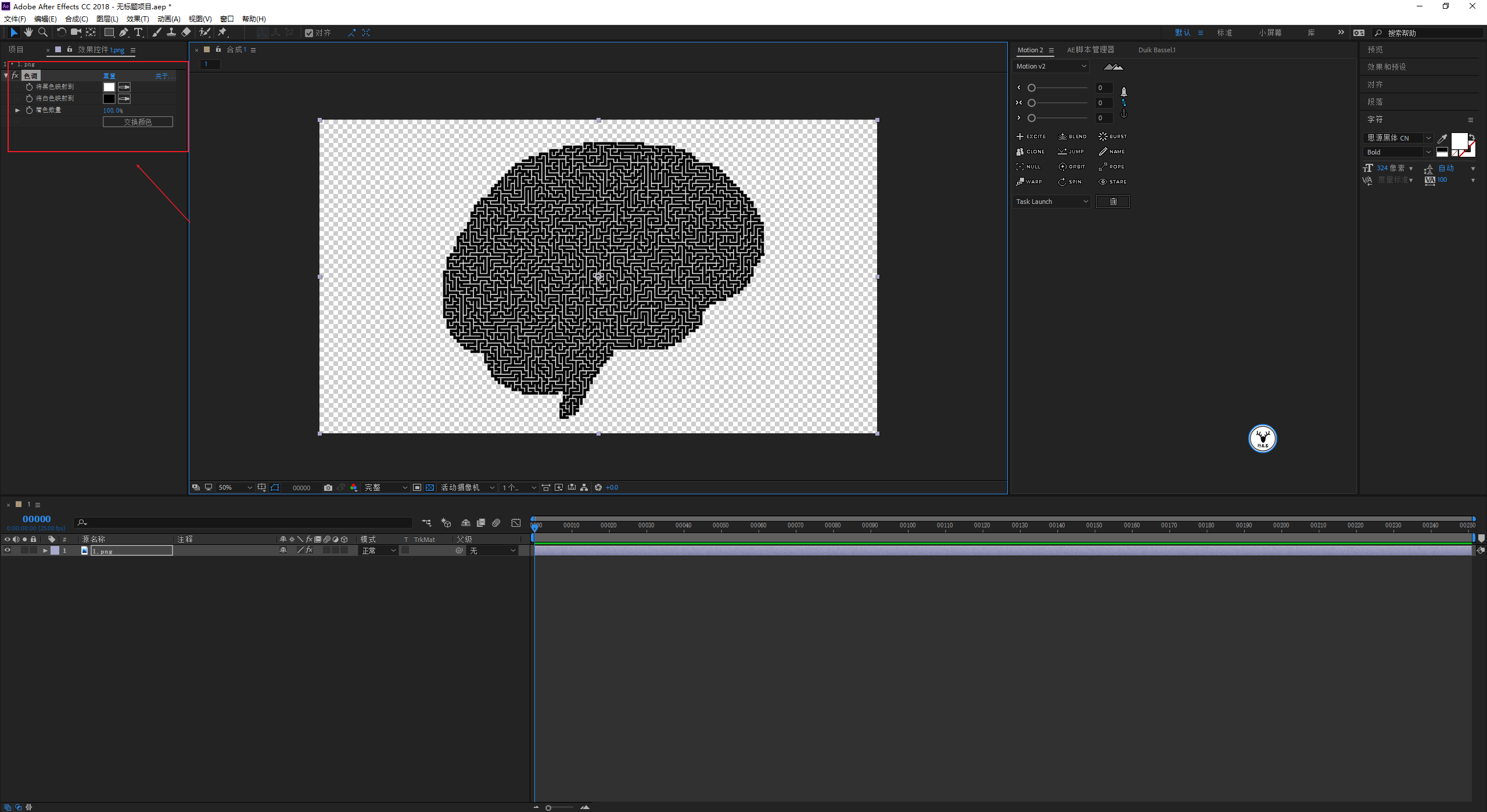Open the 合成(C) menu
This screenshot has height=812, width=1487.
coord(77,19)
